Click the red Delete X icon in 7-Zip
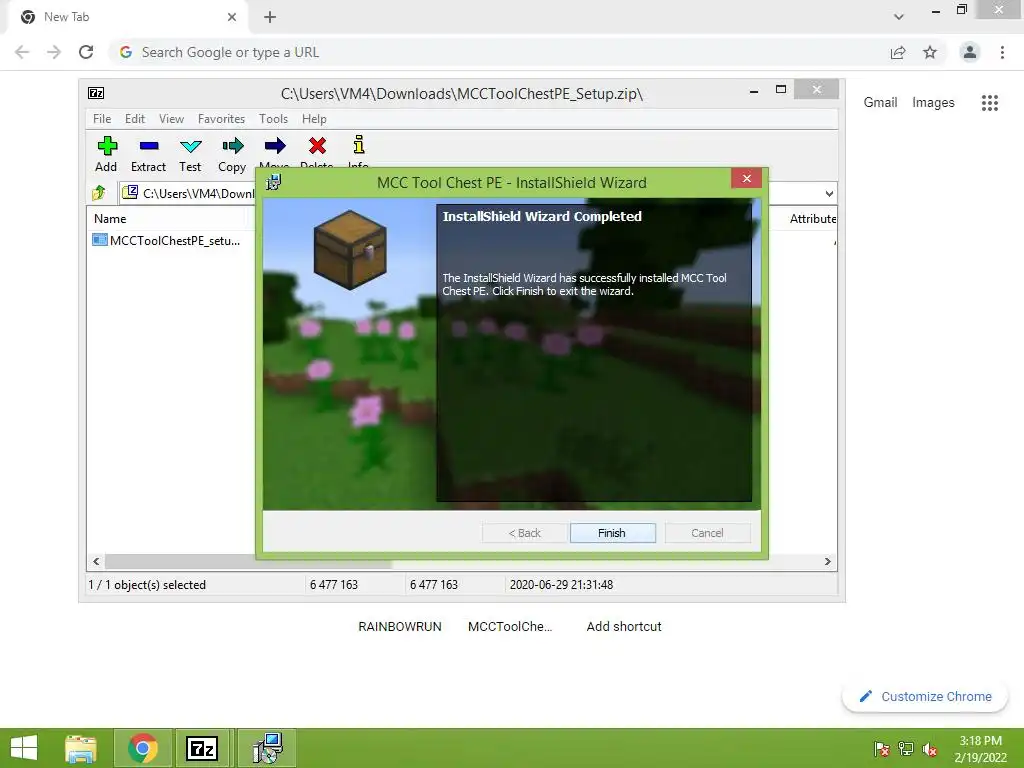Screen dimensions: 1024x768 point(317,146)
